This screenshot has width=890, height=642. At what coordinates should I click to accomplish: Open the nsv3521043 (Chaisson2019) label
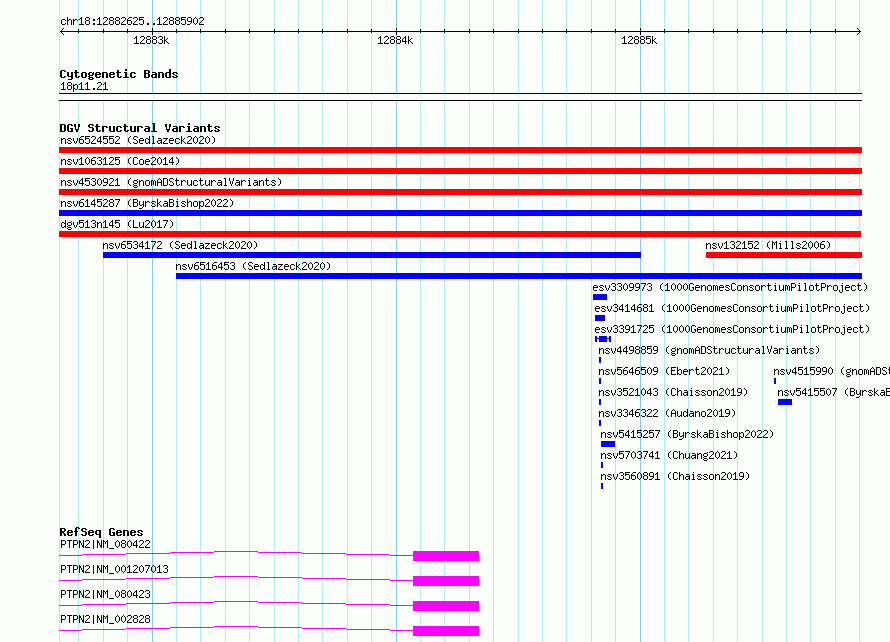(x=673, y=392)
